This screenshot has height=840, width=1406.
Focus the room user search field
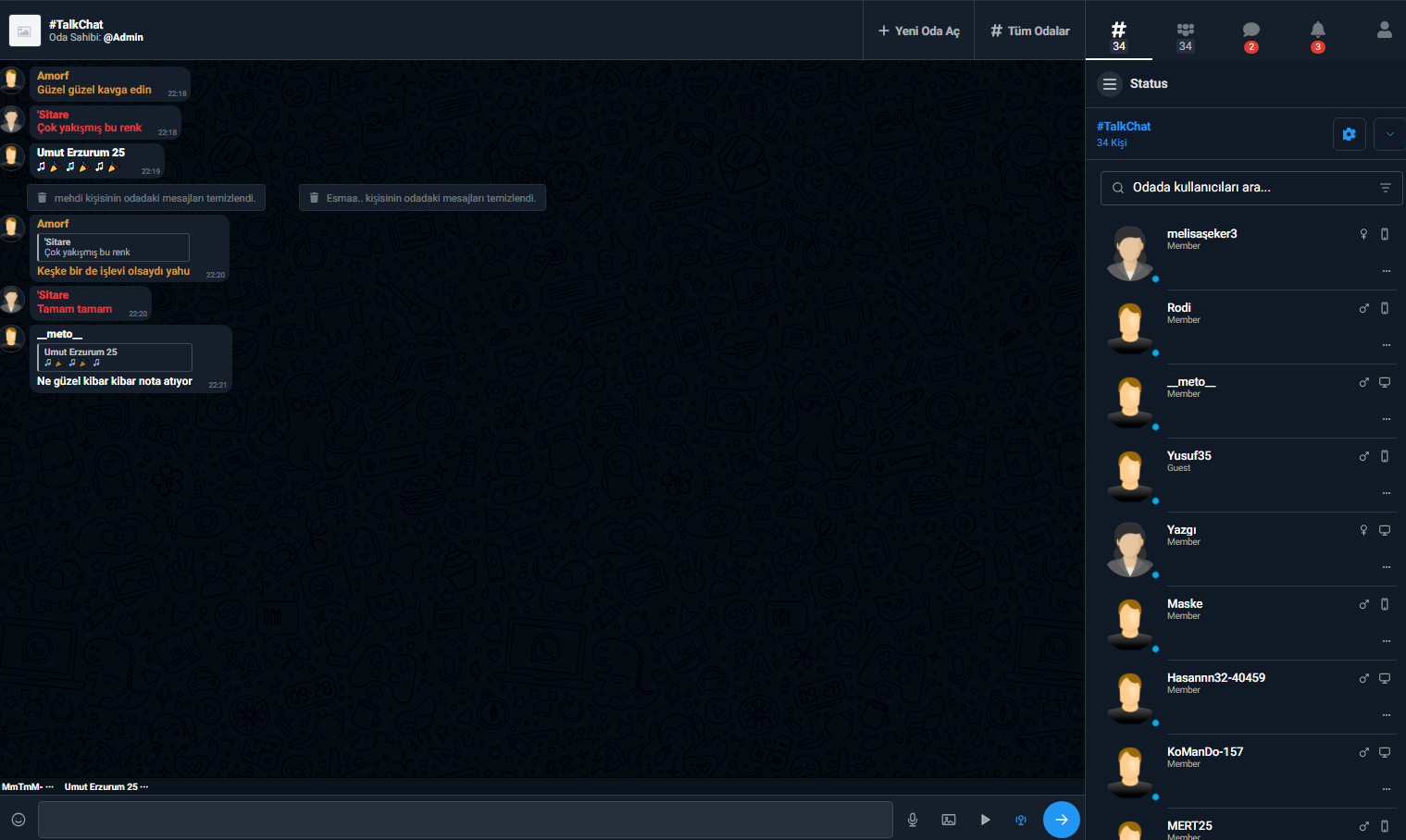tap(1251, 188)
